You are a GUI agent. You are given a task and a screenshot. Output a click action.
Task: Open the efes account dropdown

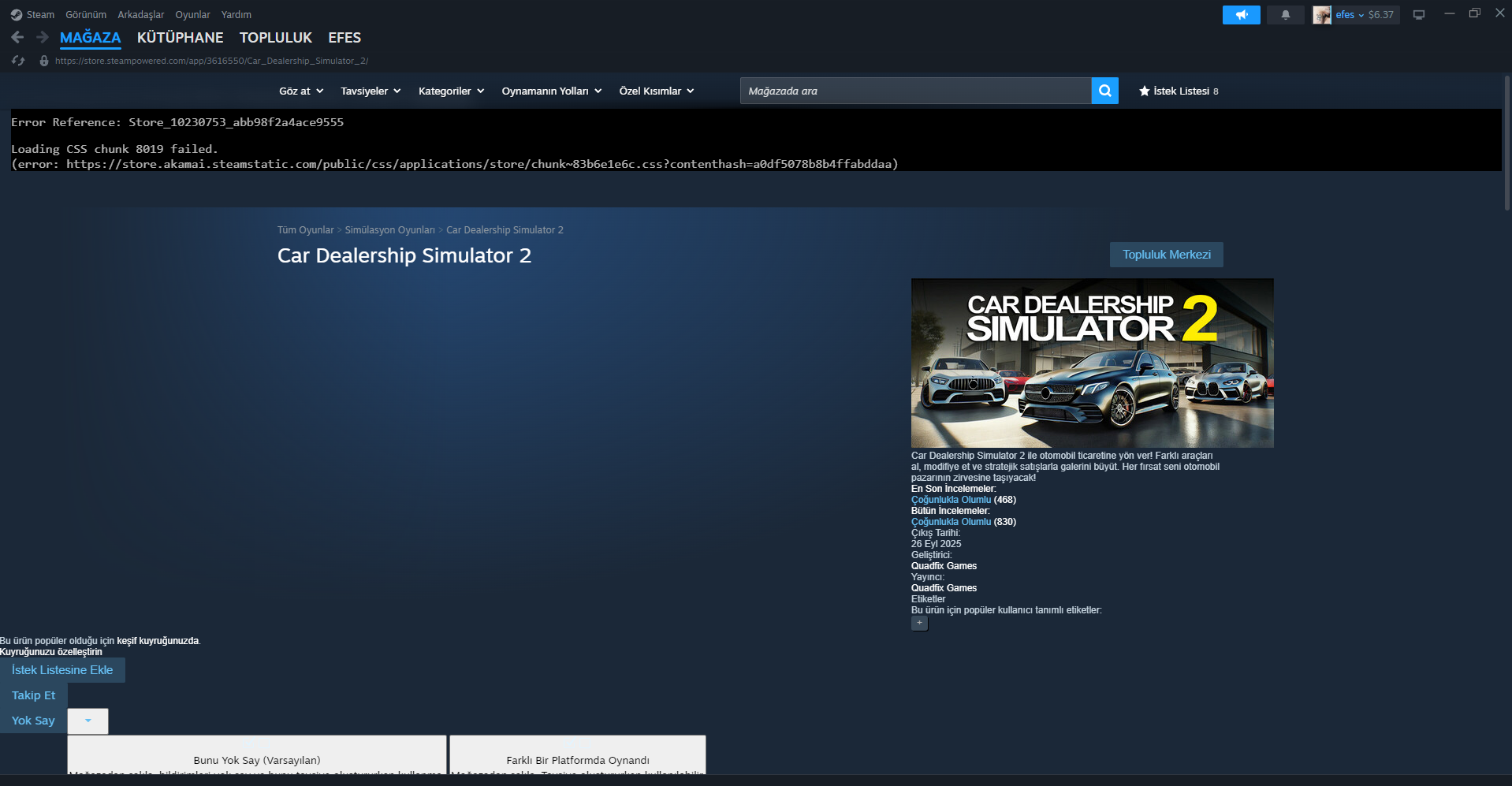tap(1350, 15)
